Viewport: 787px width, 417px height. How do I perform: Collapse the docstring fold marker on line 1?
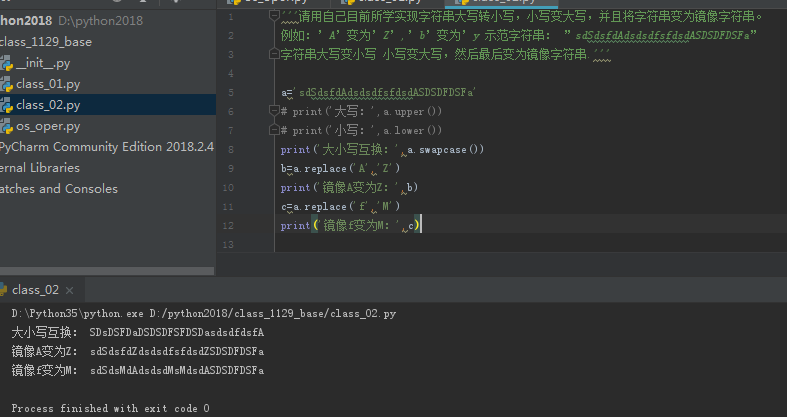[274, 17]
